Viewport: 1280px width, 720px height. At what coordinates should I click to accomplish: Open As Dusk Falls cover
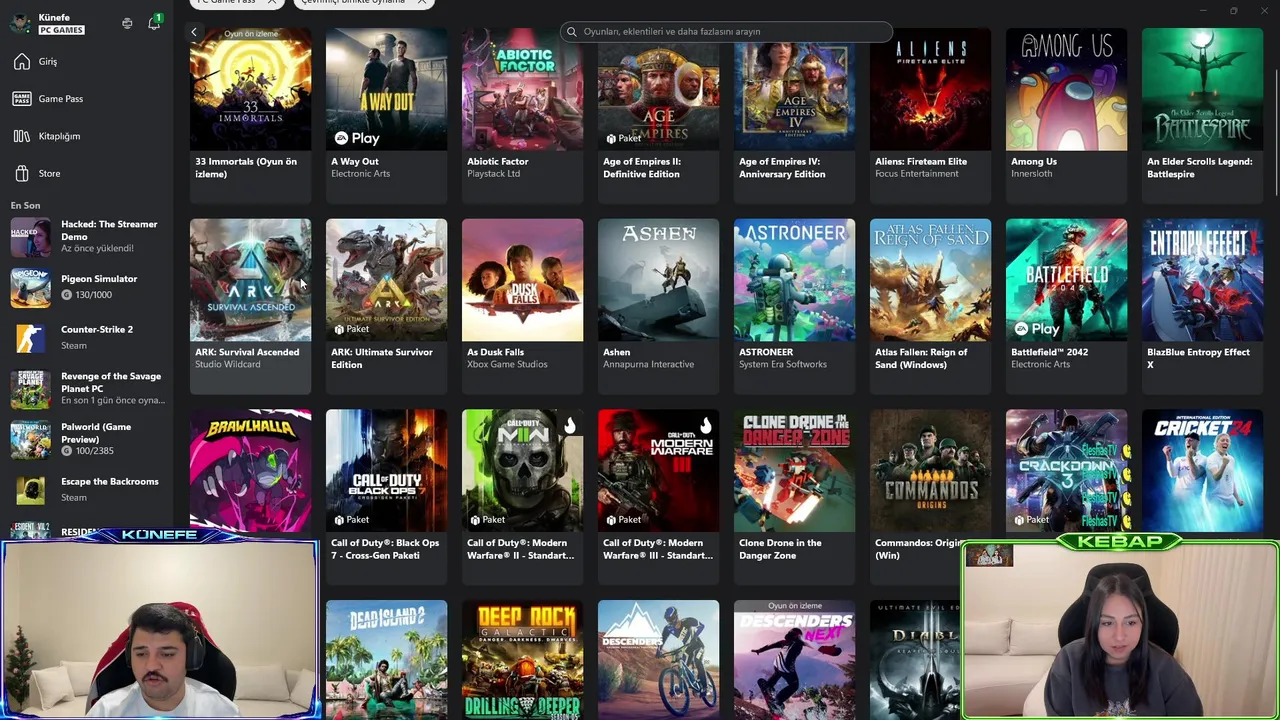pos(522,280)
